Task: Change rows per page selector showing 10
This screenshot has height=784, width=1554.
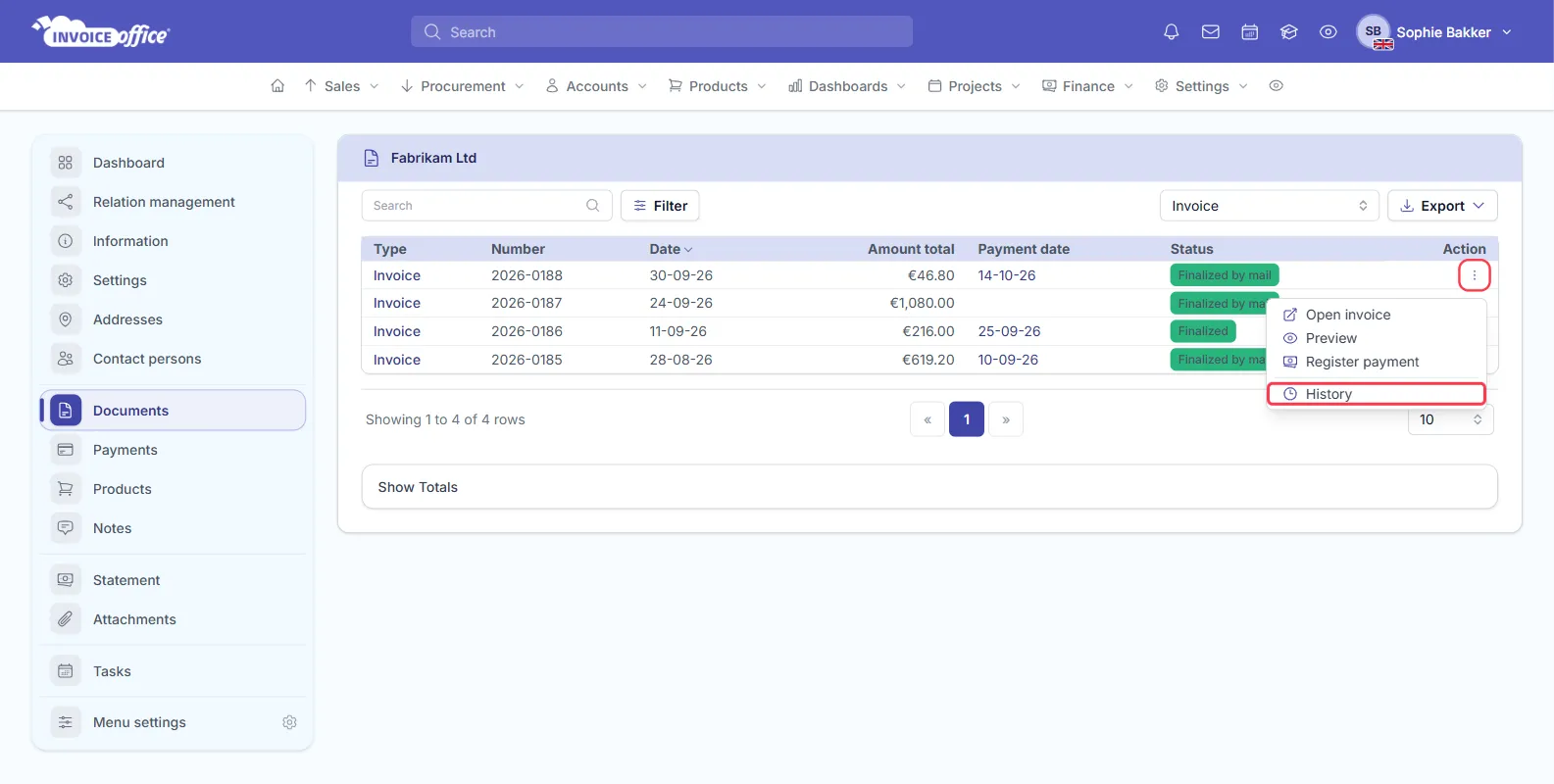Action: coord(1451,419)
